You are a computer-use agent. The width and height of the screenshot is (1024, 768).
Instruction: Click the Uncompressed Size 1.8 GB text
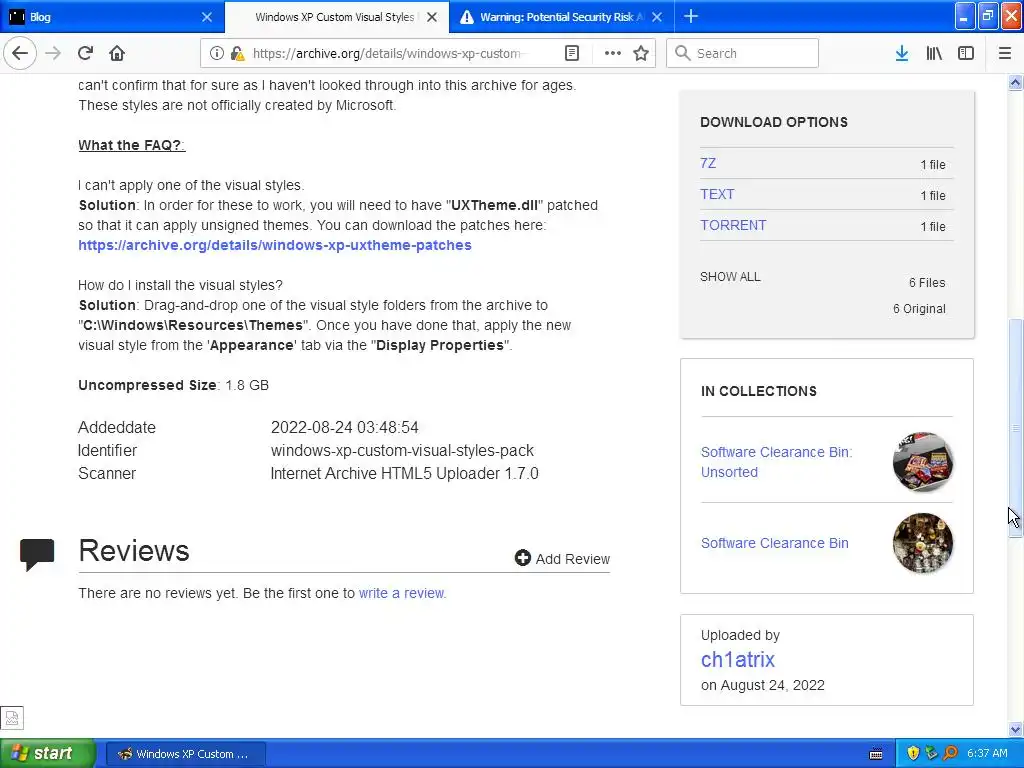click(x=173, y=385)
